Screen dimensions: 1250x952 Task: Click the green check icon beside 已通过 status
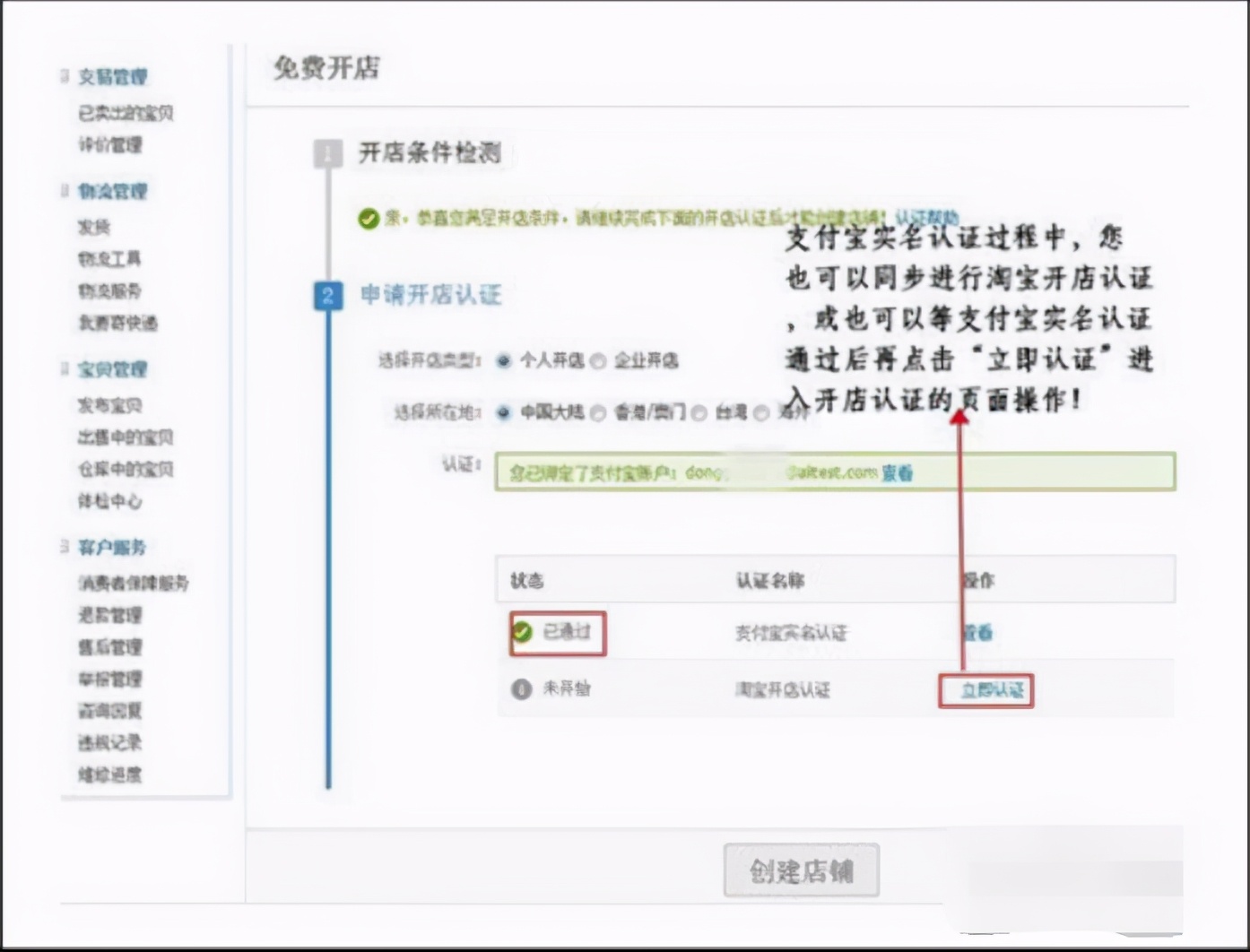[x=521, y=633]
